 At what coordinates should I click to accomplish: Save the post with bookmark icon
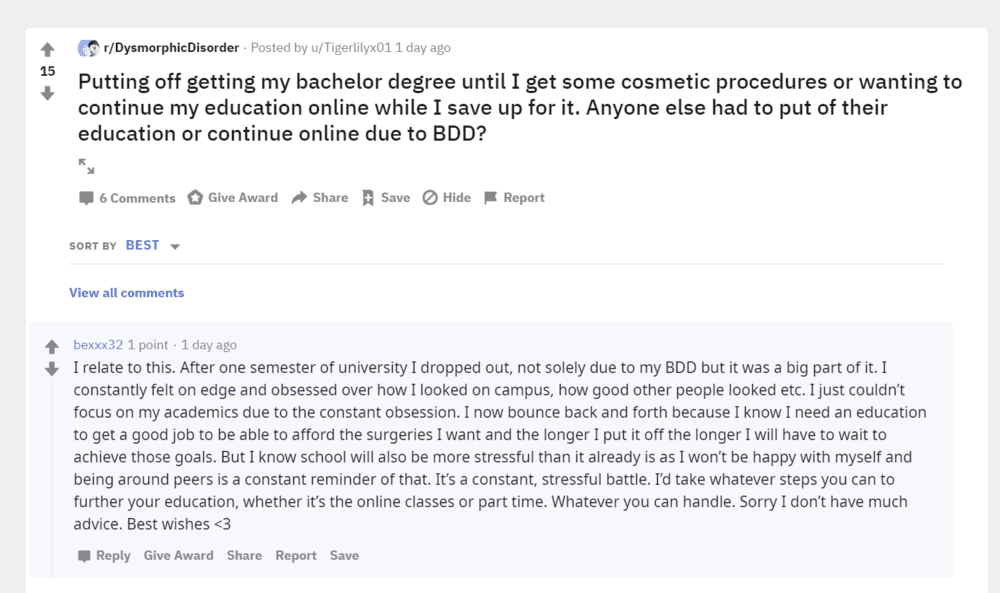pos(386,198)
